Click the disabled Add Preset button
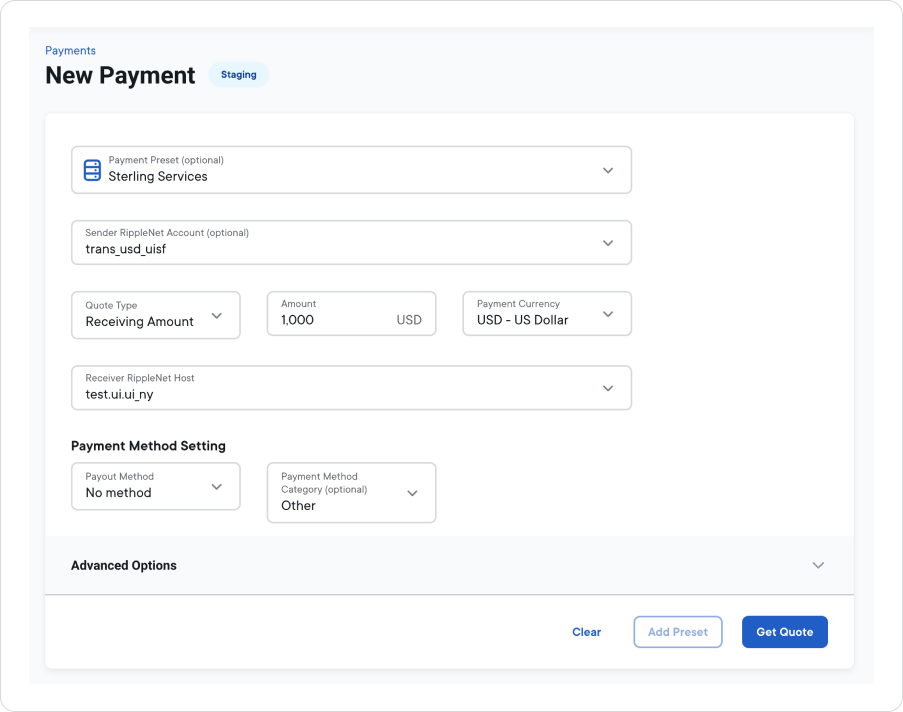 pos(677,631)
